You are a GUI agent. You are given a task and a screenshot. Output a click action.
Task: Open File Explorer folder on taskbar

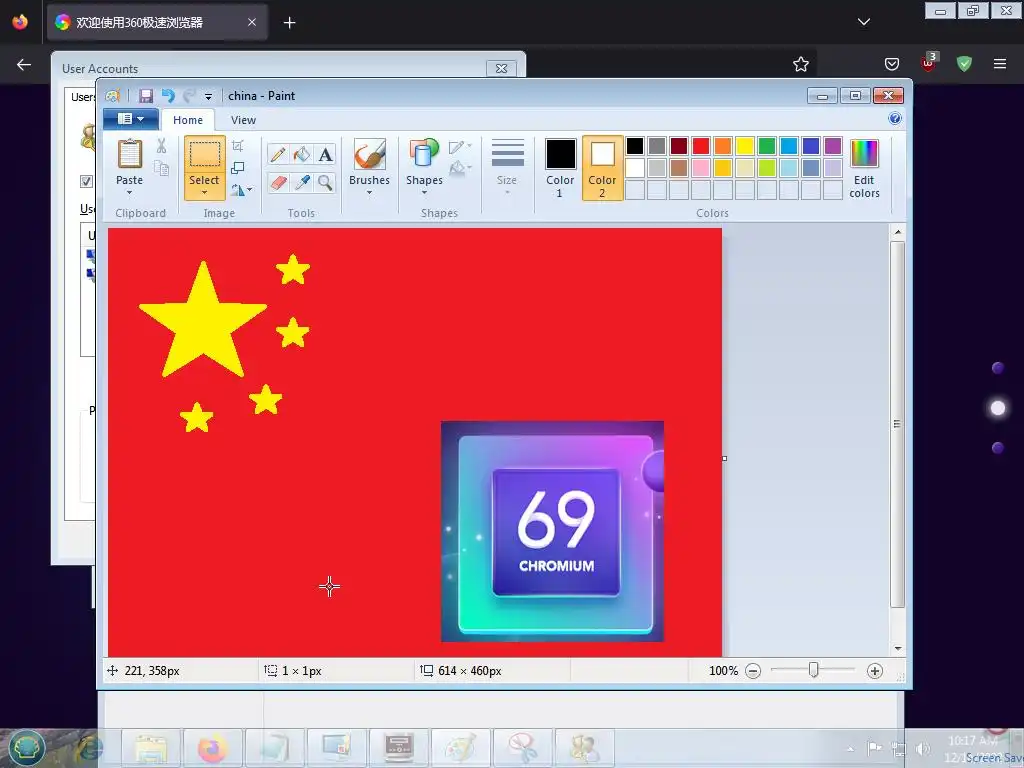[x=151, y=748]
